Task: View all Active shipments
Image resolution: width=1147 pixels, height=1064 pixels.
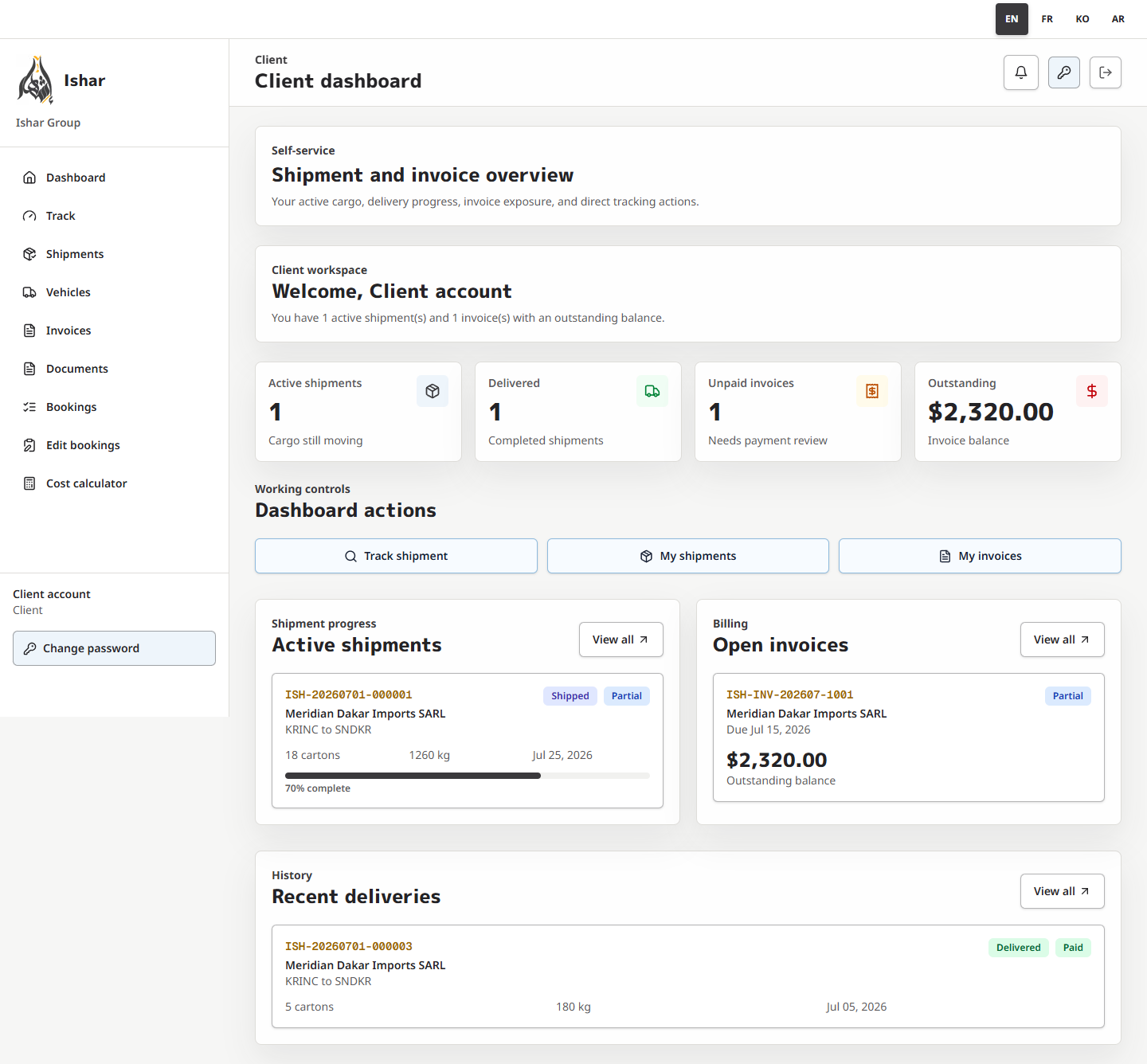Action: 621,640
